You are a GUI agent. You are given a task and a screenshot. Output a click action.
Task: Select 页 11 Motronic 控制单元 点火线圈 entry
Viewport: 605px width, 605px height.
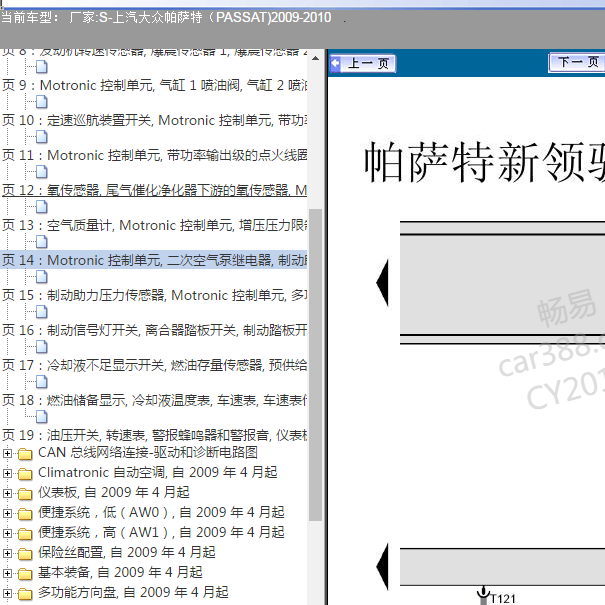point(154,155)
